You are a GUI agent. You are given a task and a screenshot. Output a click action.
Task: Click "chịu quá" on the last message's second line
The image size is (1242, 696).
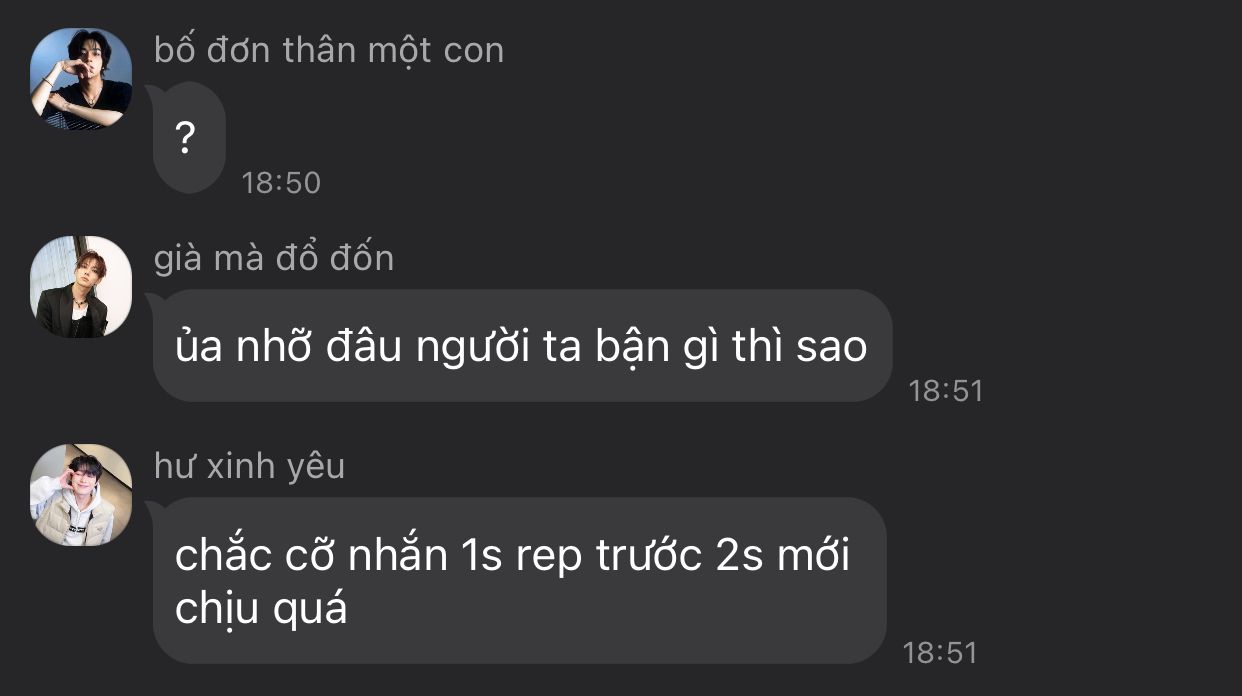coord(261,609)
